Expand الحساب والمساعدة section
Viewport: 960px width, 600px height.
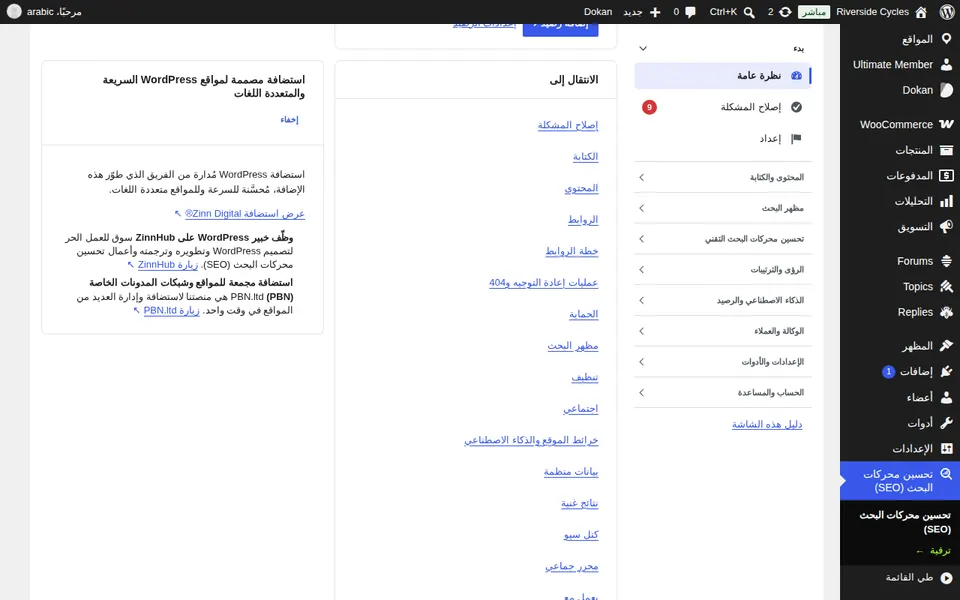point(723,392)
